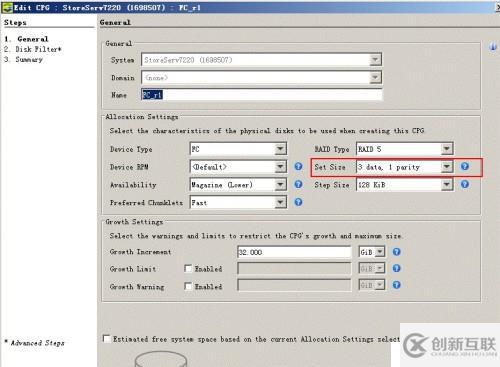
Task: Click the help icon next to Set Size
Action: pos(465,166)
